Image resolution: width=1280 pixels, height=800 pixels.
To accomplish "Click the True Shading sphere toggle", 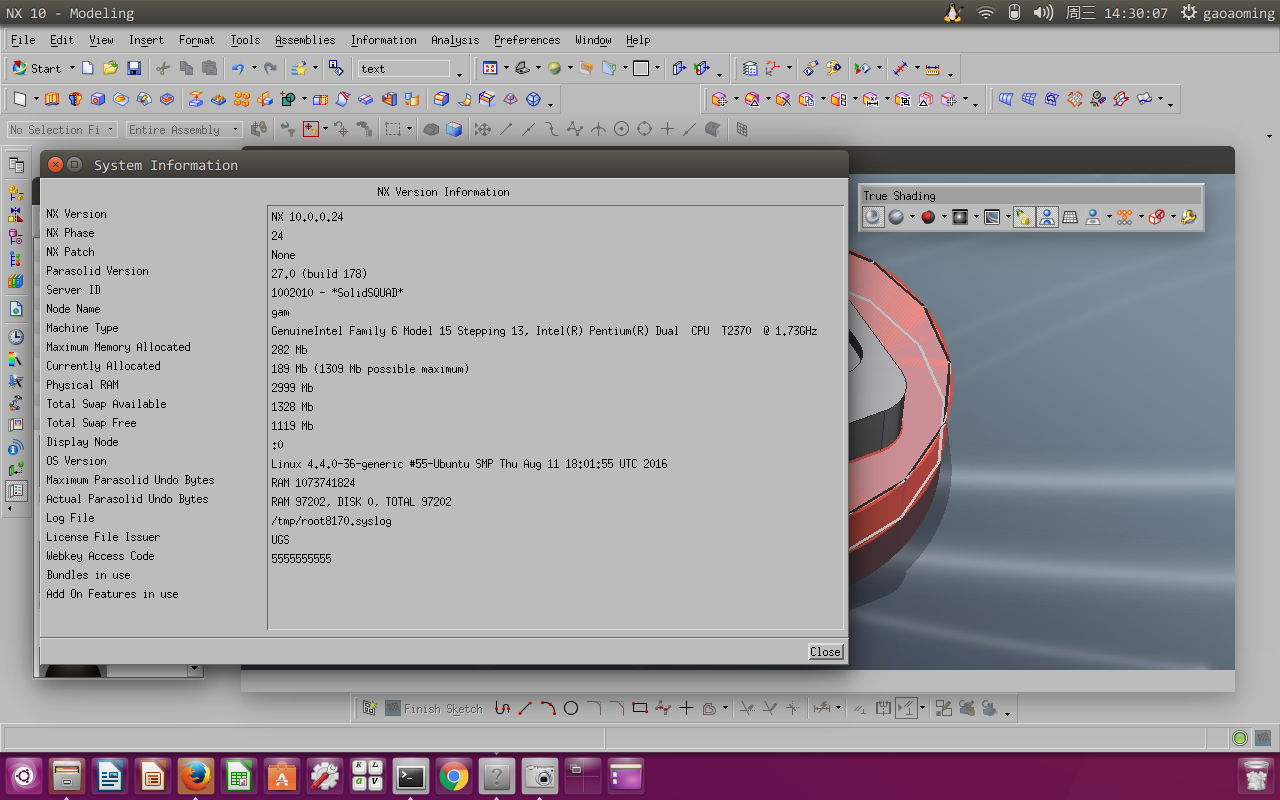I will click(x=873, y=216).
